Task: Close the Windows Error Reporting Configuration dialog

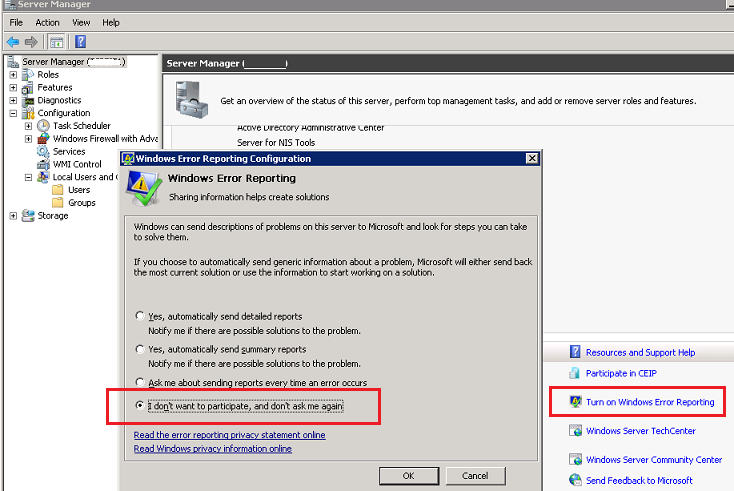Action: [532, 158]
